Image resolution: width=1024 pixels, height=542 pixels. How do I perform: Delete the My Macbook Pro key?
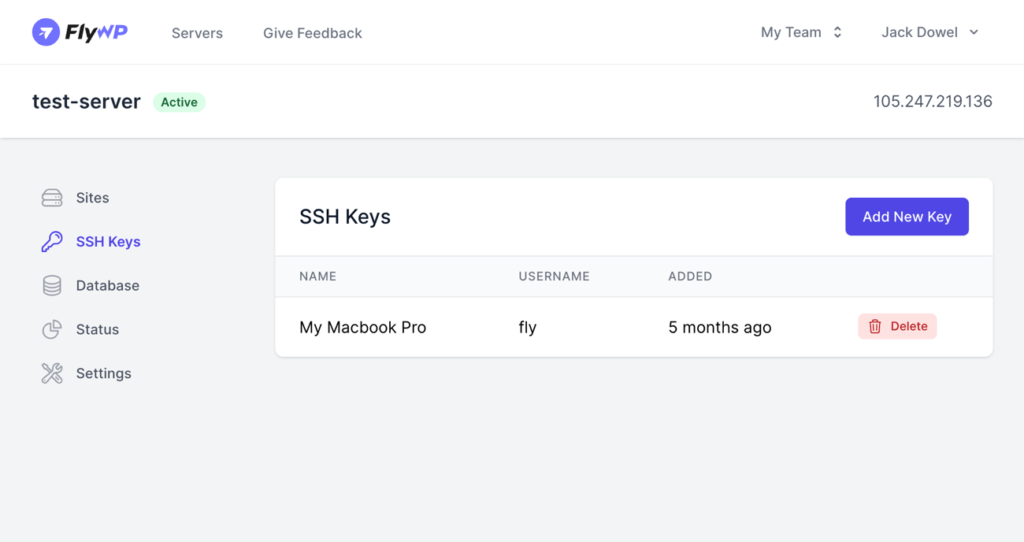click(897, 327)
